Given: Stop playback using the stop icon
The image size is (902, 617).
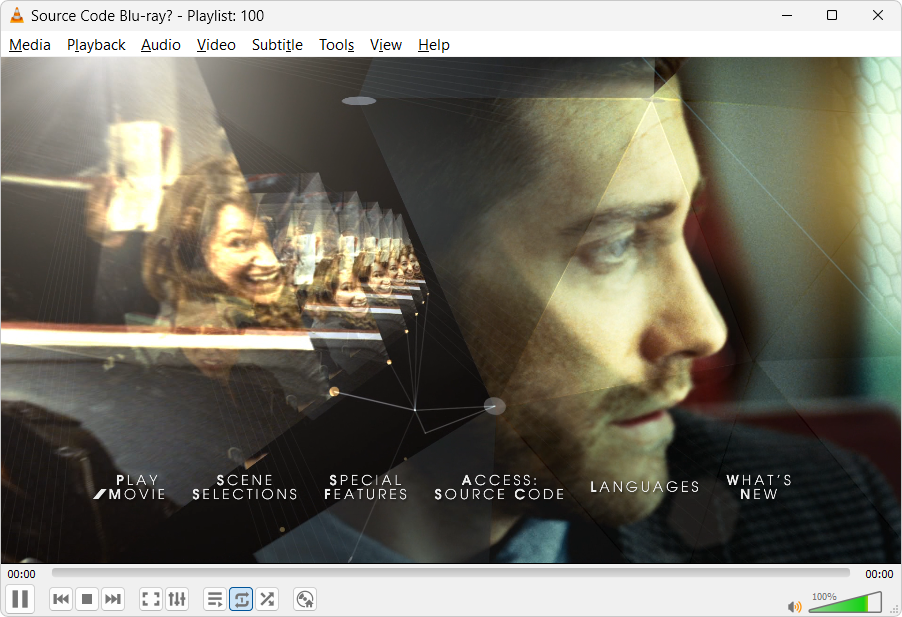Looking at the screenshot, I should tap(87, 599).
